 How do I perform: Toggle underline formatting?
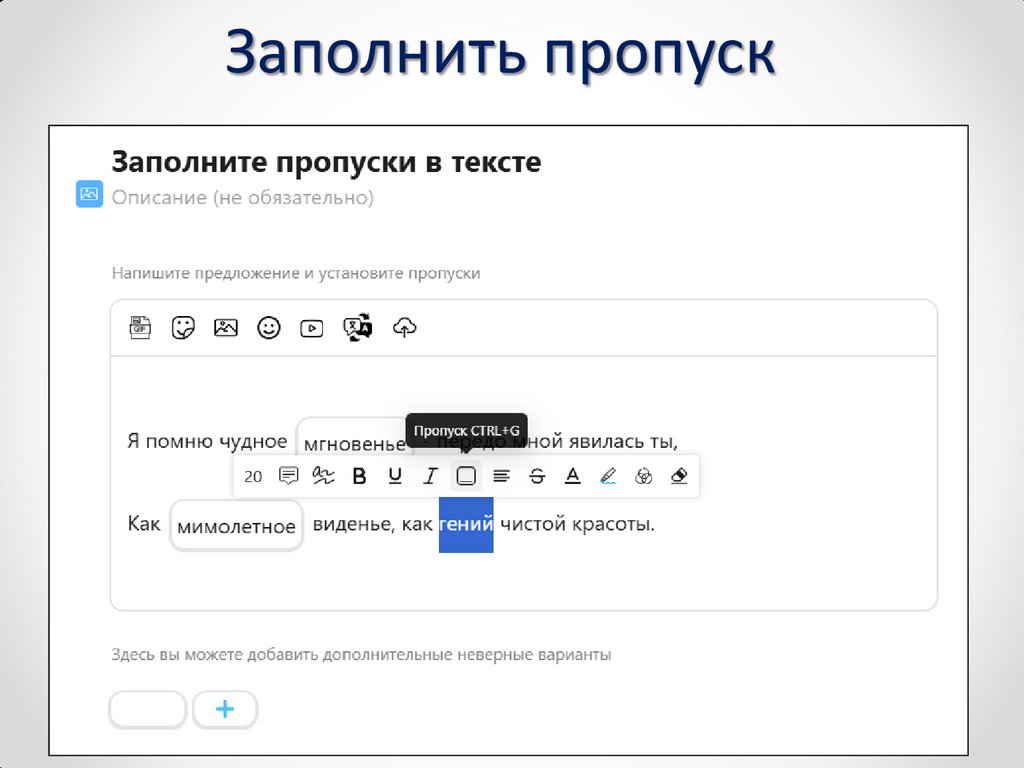pos(394,476)
